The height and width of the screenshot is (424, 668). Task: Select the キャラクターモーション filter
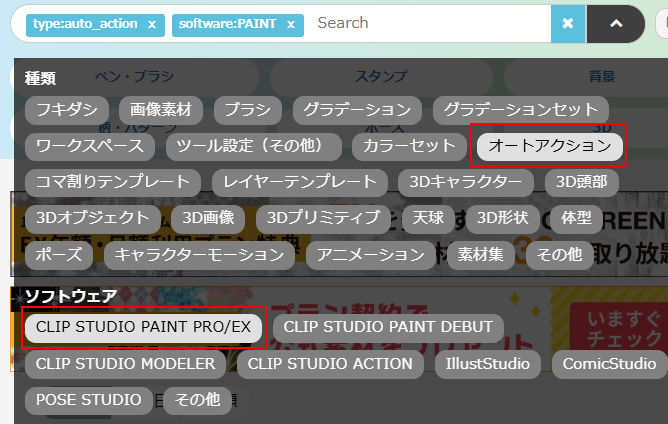[199, 255]
